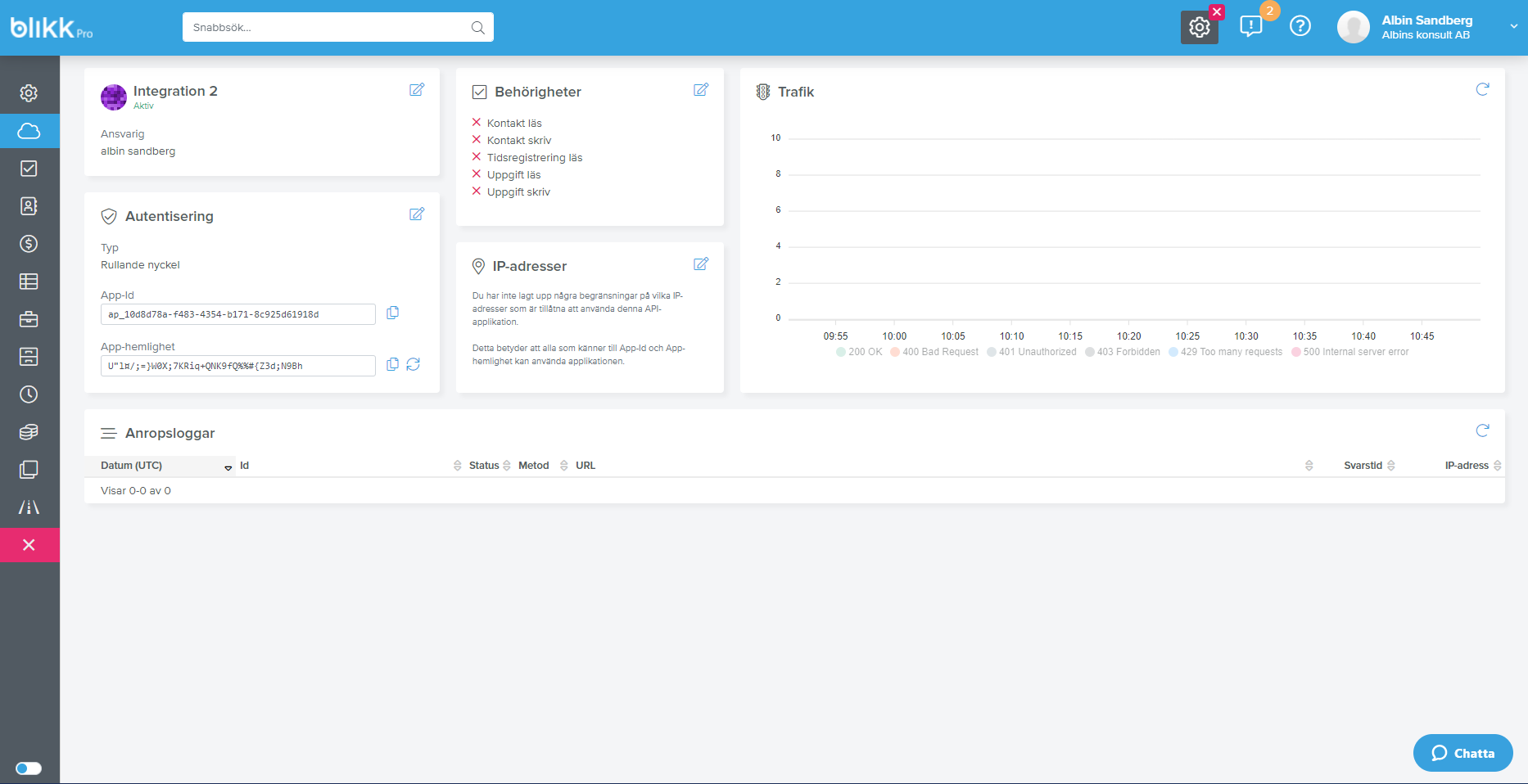Sort by Id column
The height and width of the screenshot is (784, 1528).
pos(350,466)
